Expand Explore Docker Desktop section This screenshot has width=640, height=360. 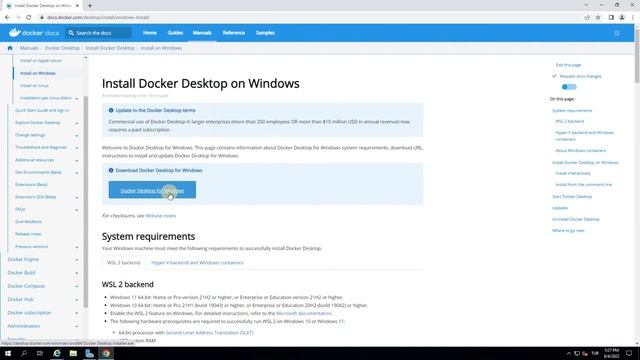click(x=76, y=123)
